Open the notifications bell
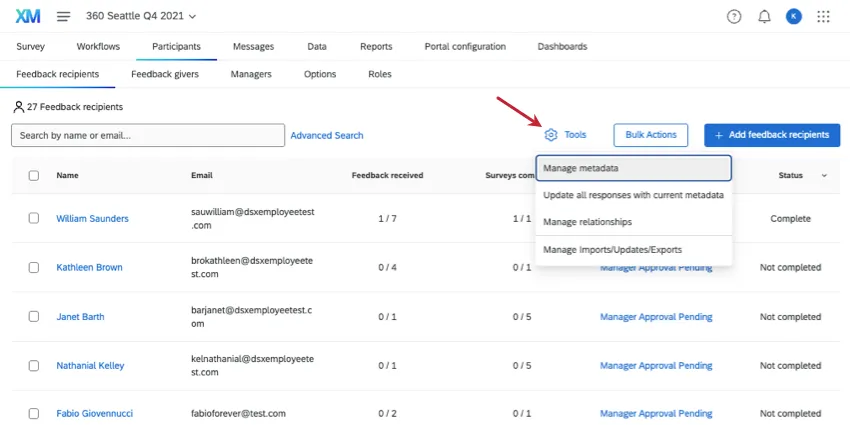The height and width of the screenshot is (425, 850). pos(764,17)
